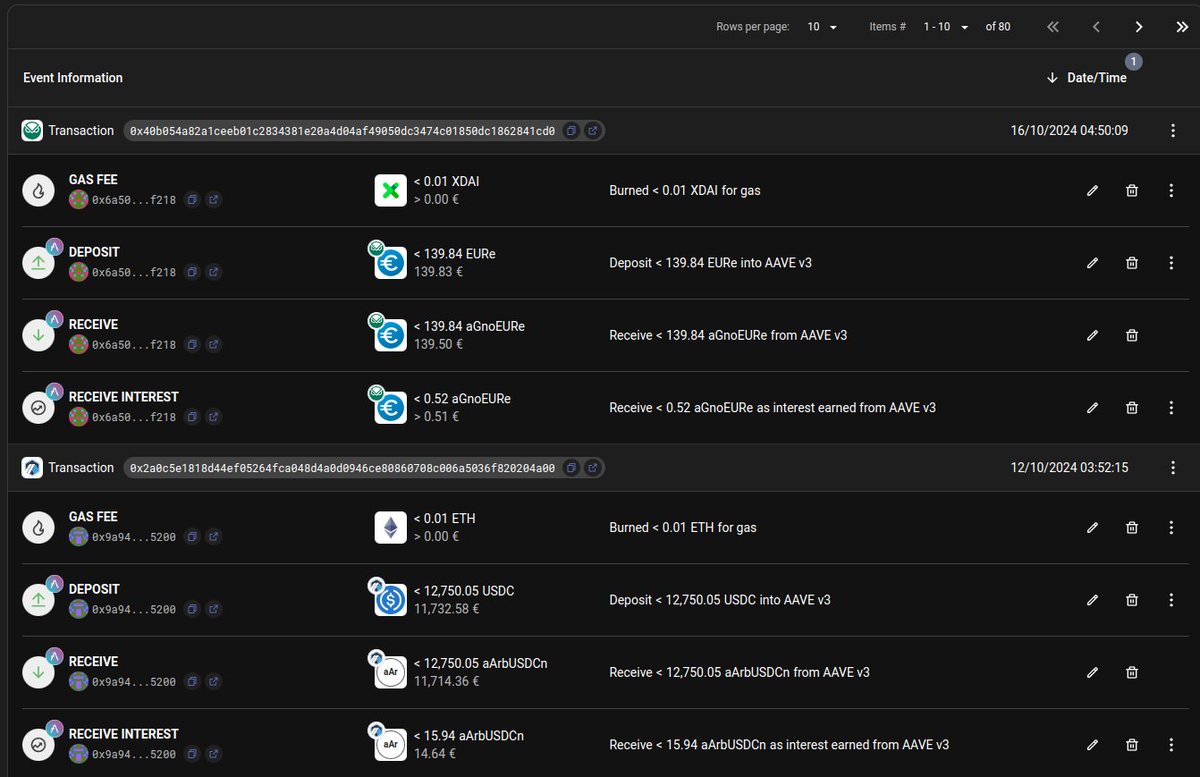Viewport: 1200px width, 777px height.
Task: Edit the ETH gas fee event
Action: pos(1092,527)
